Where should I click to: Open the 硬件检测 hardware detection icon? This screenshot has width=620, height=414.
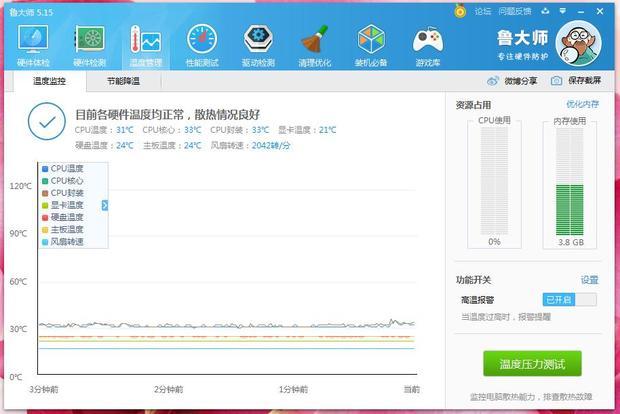(90, 39)
